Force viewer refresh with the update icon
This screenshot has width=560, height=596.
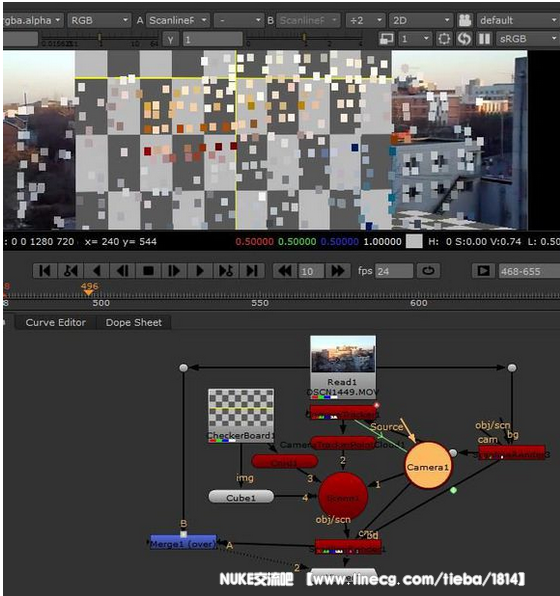click(464, 39)
